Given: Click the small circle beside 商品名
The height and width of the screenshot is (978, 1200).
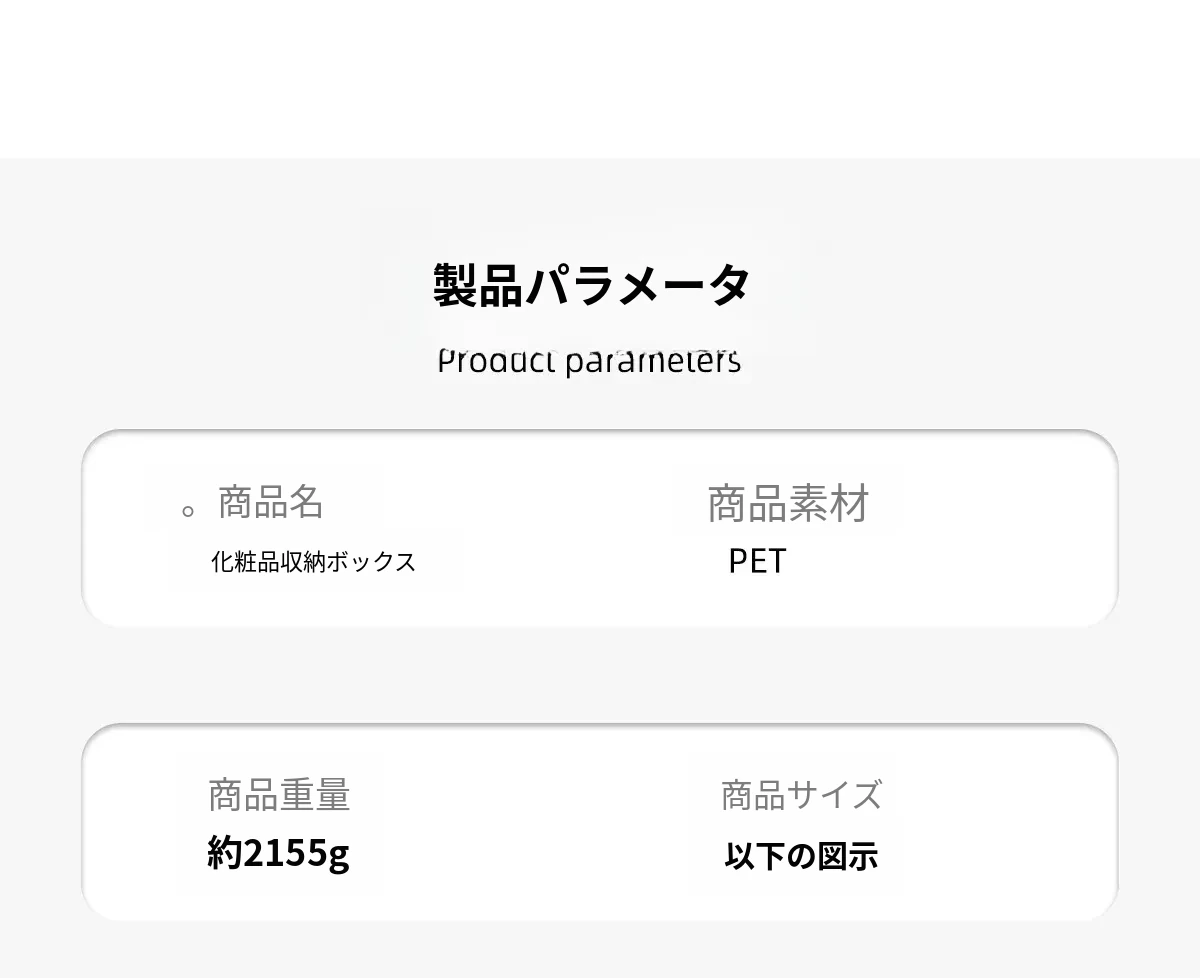Looking at the screenshot, I should (187, 512).
